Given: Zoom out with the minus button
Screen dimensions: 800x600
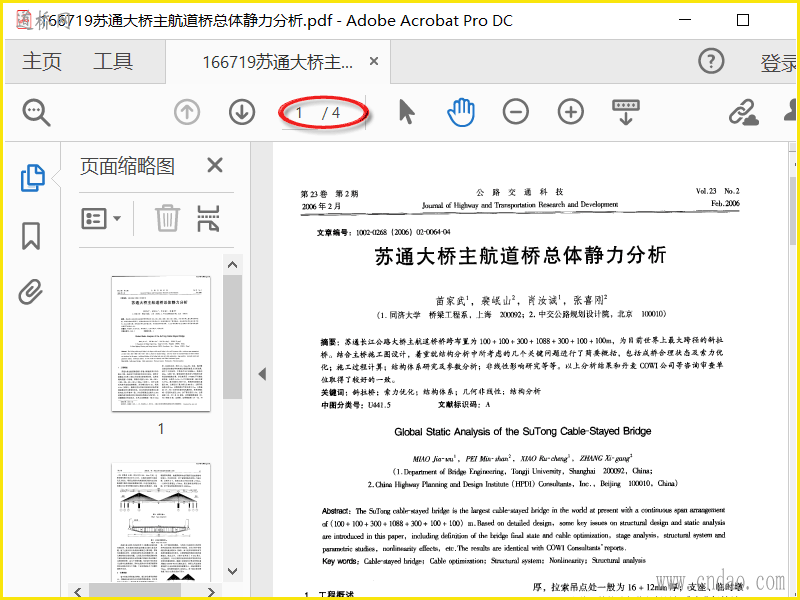Looking at the screenshot, I should coord(516,112).
